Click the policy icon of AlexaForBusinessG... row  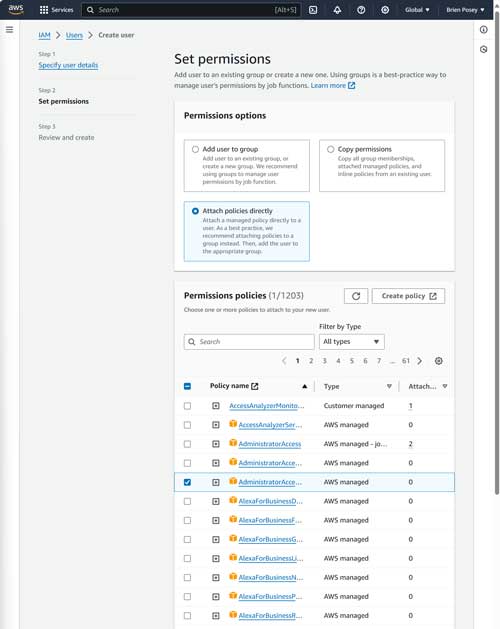pos(233,538)
